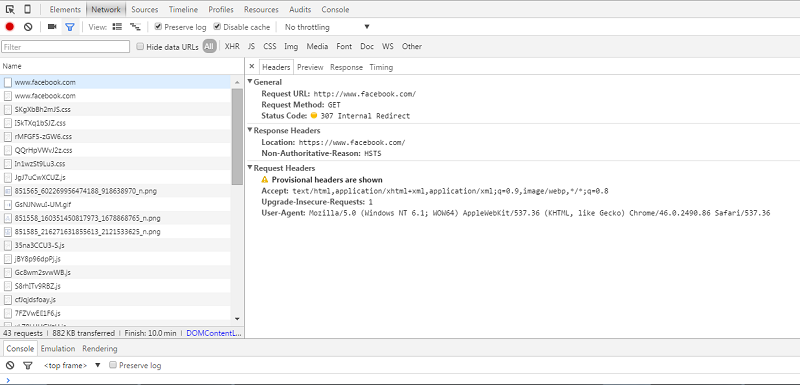The width and height of the screenshot is (800, 385).
Task: Close the request details pane
Action: [252, 67]
